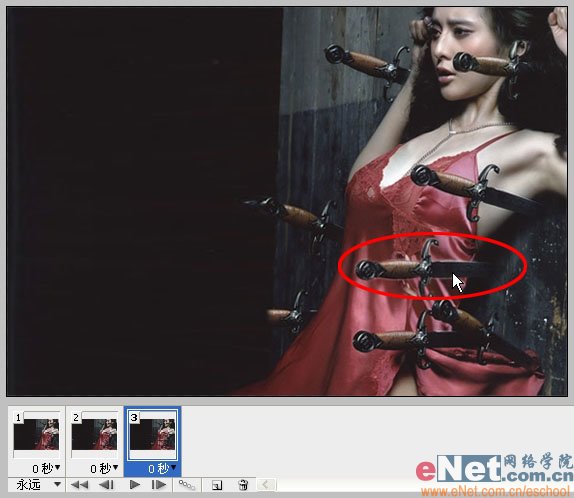574x498 pixels.
Task: Duplicate the selected frame icon
Action: tap(217, 485)
